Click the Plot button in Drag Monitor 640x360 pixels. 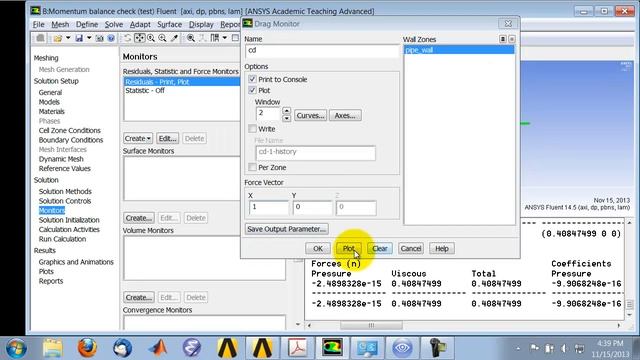[x=349, y=248]
